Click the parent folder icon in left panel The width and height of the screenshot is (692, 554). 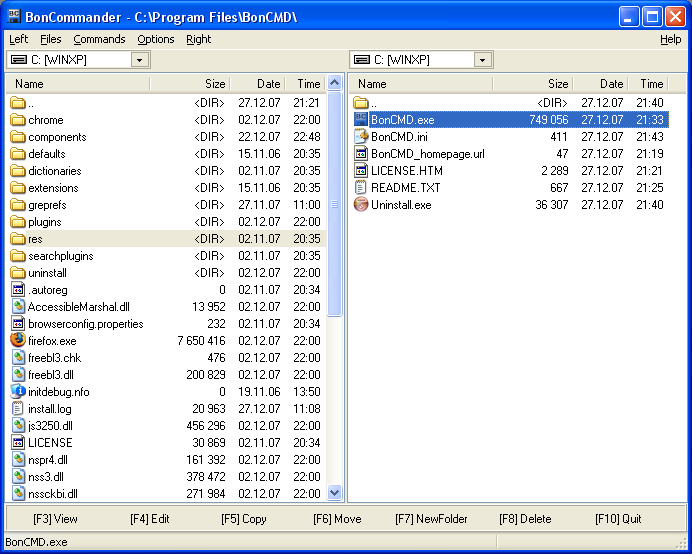[18, 103]
